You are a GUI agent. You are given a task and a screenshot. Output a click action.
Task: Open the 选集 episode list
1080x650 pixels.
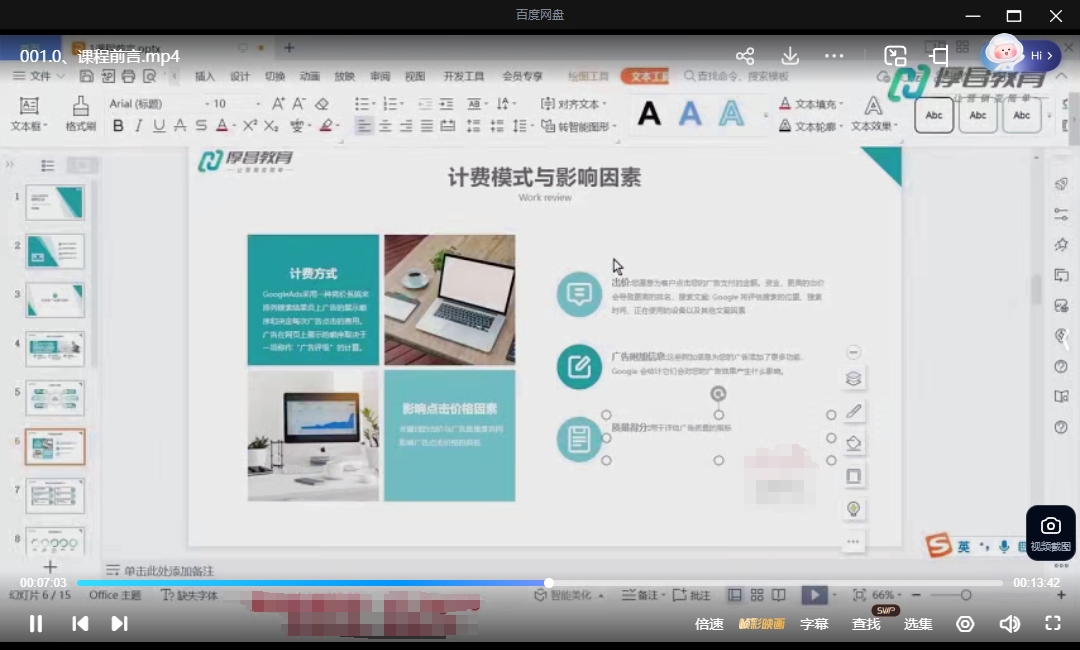click(x=918, y=624)
